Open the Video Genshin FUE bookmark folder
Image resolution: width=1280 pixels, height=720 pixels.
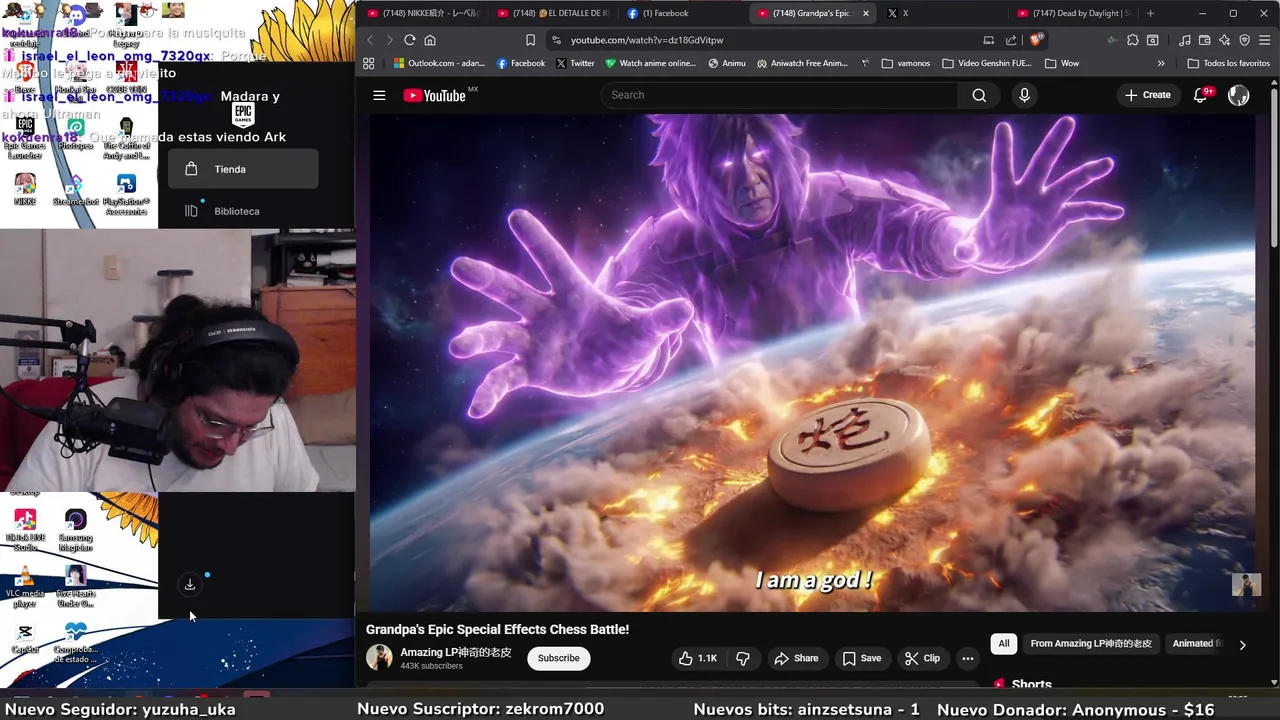click(x=987, y=63)
